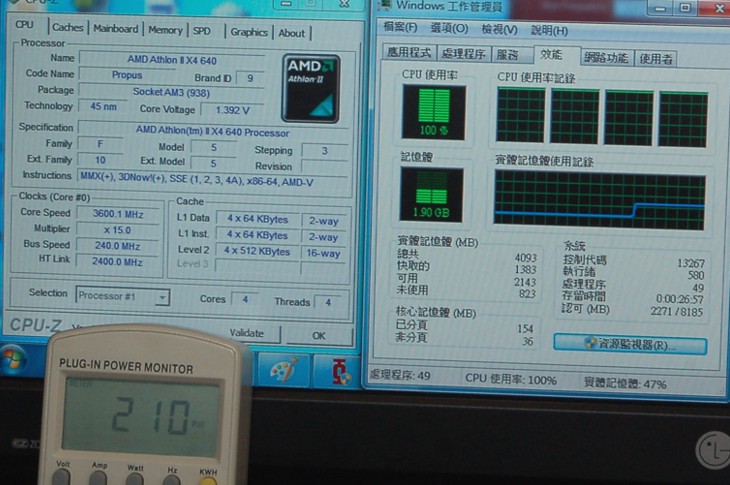
Task: Click the Name field AMD Athlon II X4 640
Action: coord(172,60)
